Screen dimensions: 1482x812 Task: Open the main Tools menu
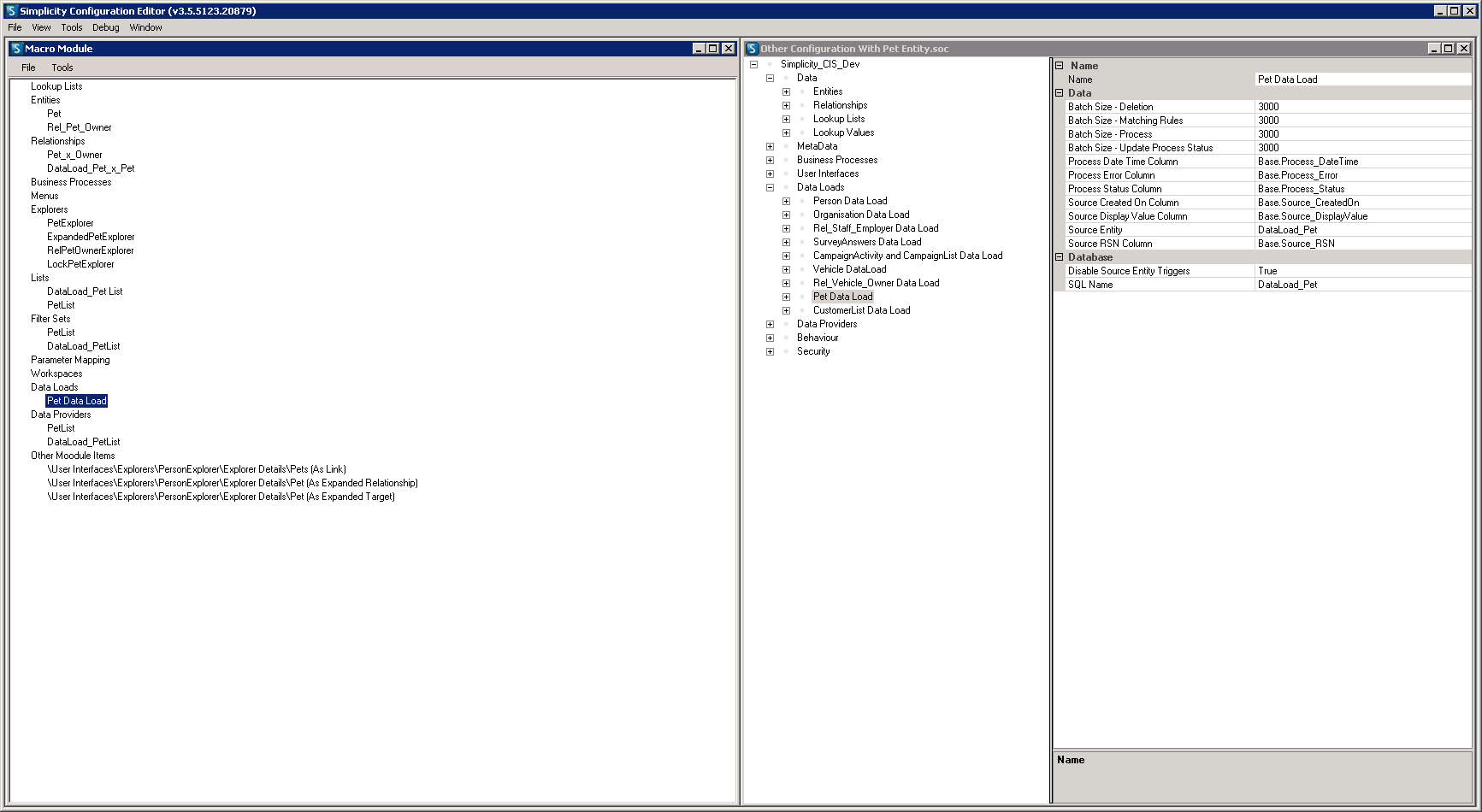(x=72, y=27)
